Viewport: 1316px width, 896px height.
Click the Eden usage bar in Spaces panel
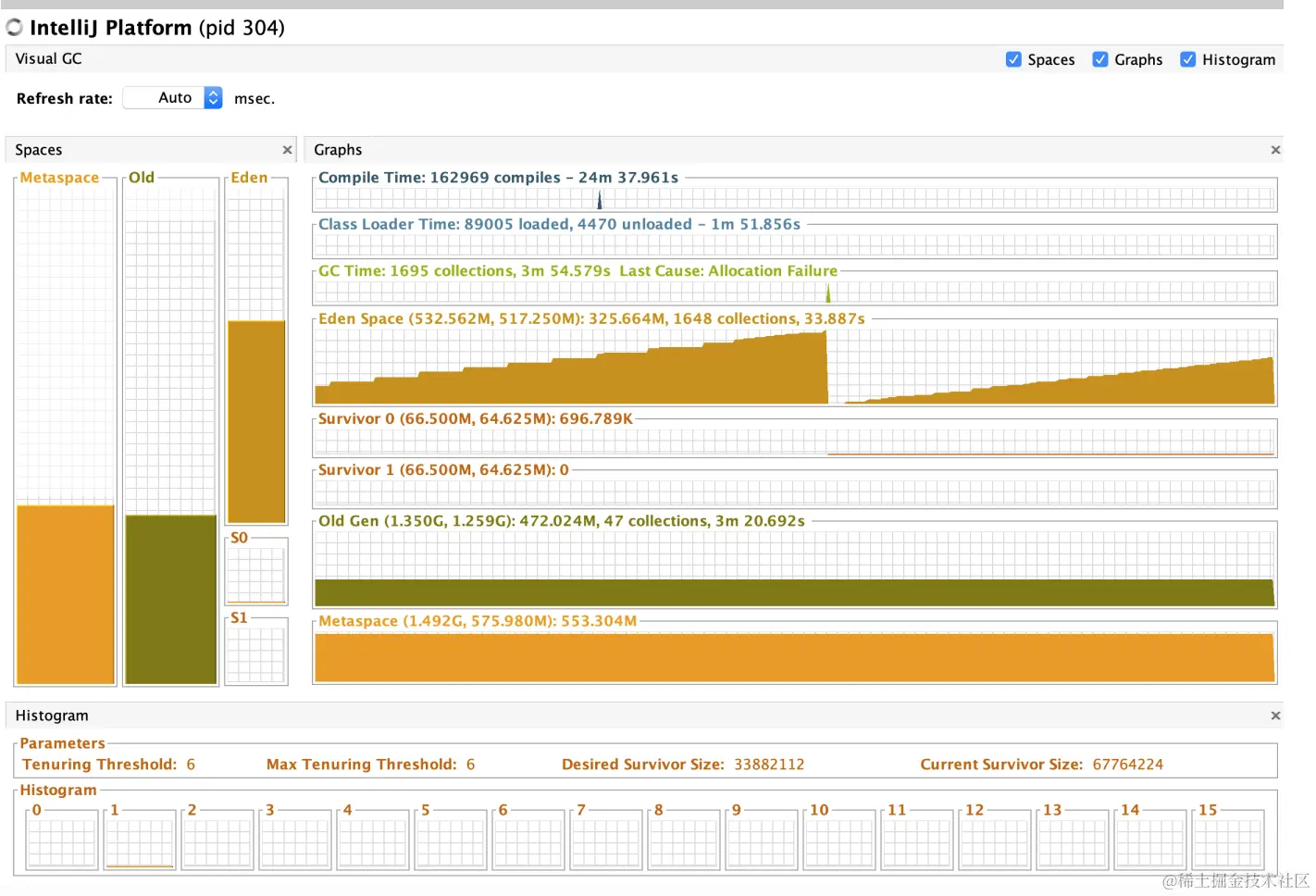coord(256,422)
